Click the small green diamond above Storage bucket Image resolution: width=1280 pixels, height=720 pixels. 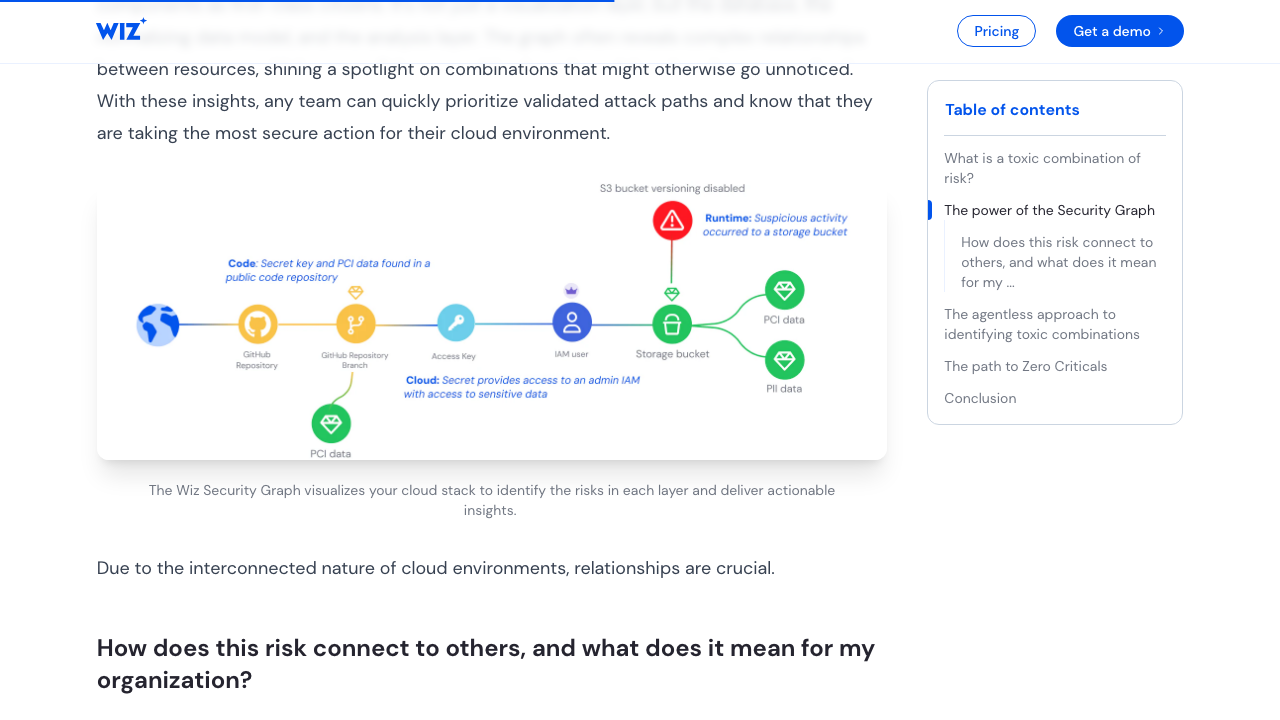[672, 294]
